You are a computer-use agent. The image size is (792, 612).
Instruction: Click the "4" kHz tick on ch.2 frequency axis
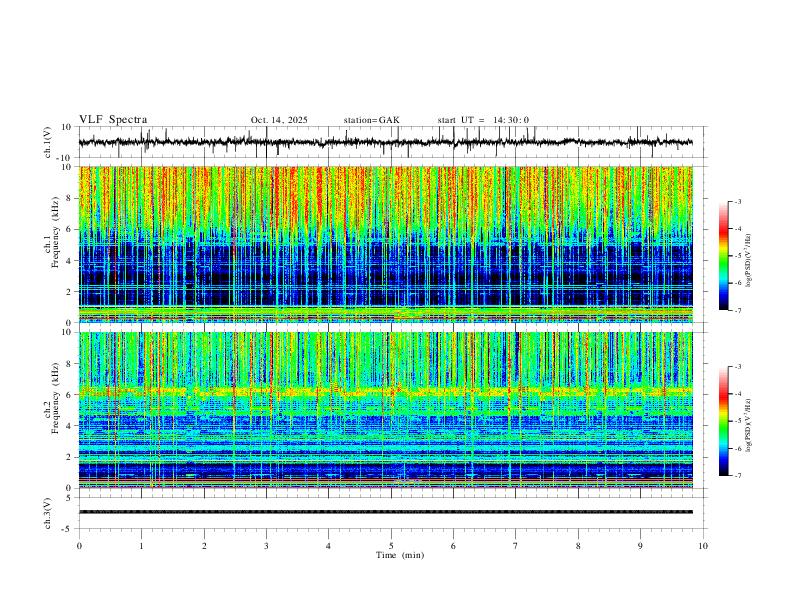pyautogui.click(x=70, y=426)
